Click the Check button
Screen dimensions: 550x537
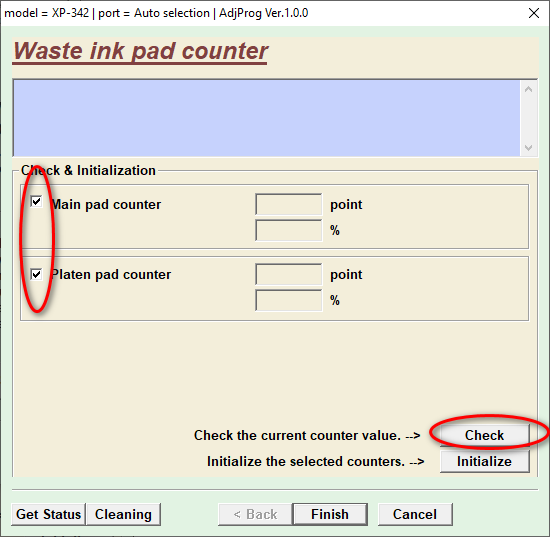(484, 435)
